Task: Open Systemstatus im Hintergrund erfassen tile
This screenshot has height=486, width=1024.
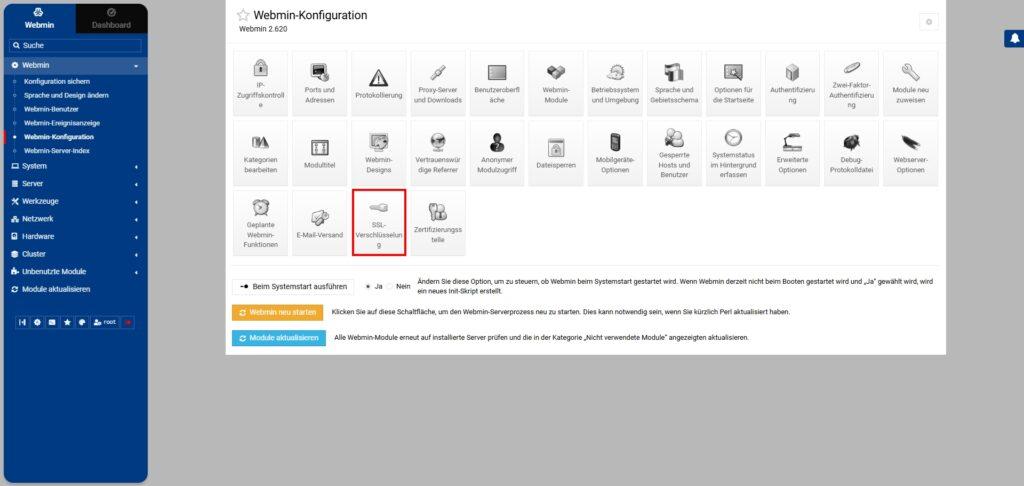Action: pyautogui.click(x=733, y=153)
